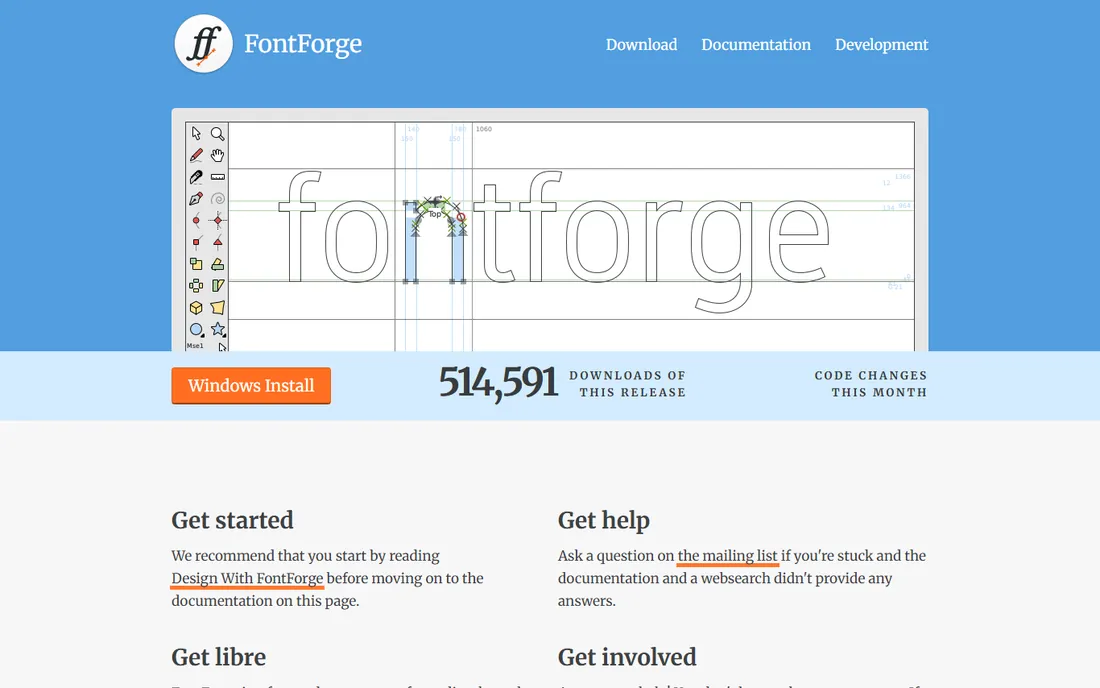Click the 1060 ruler value in editor
The image size is (1100, 688).
(x=483, y=129)
